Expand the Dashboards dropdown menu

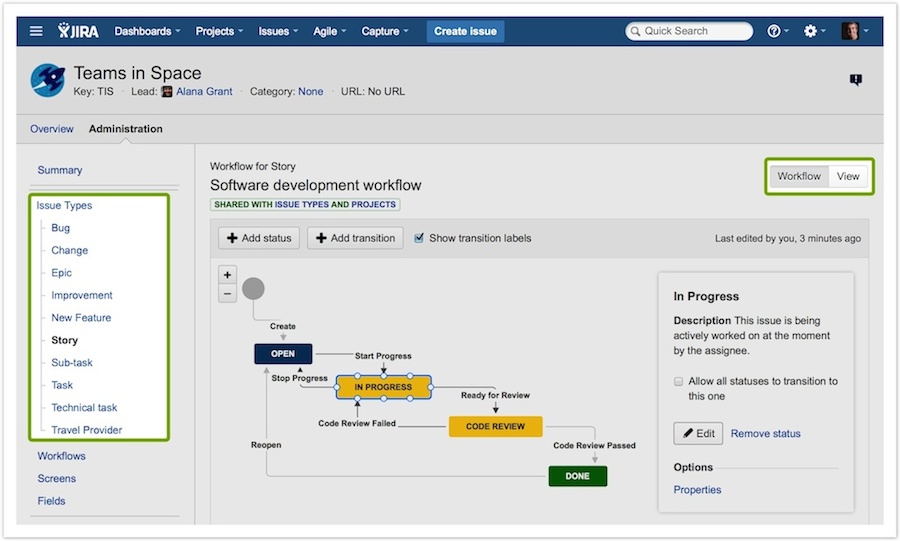(147, 31)
